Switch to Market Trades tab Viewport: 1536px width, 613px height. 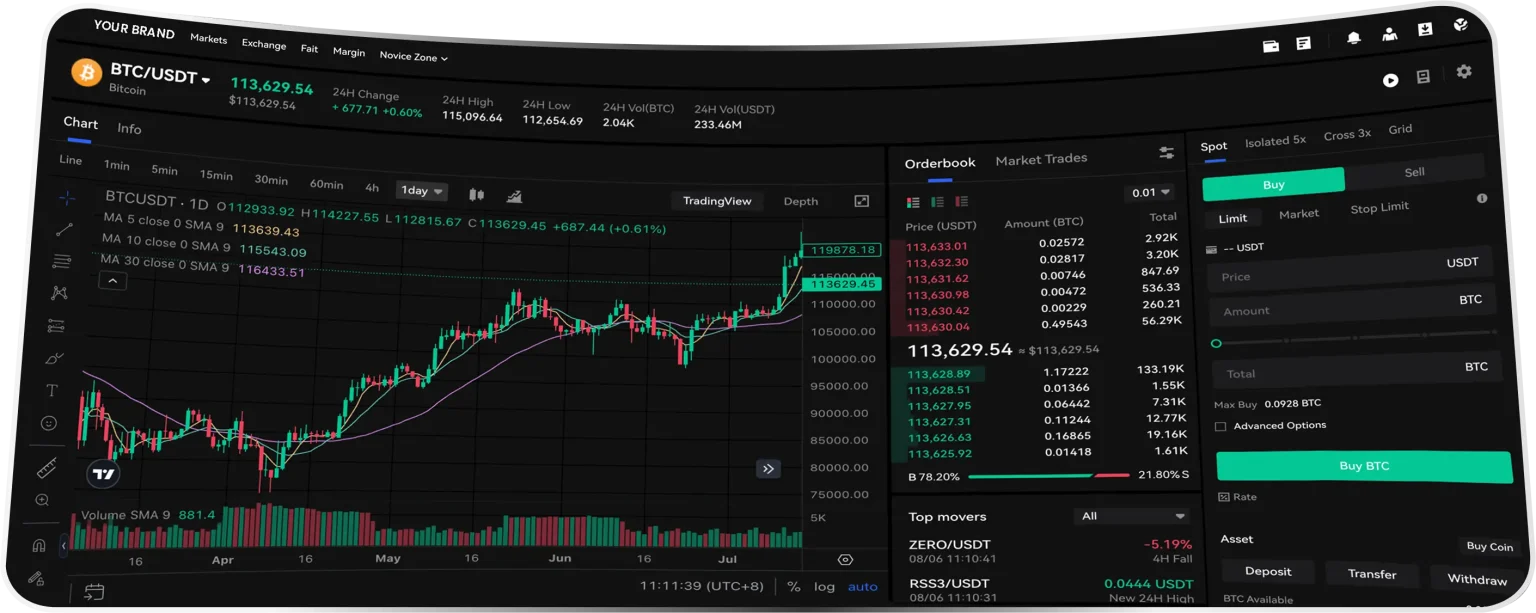[1040, 159]
